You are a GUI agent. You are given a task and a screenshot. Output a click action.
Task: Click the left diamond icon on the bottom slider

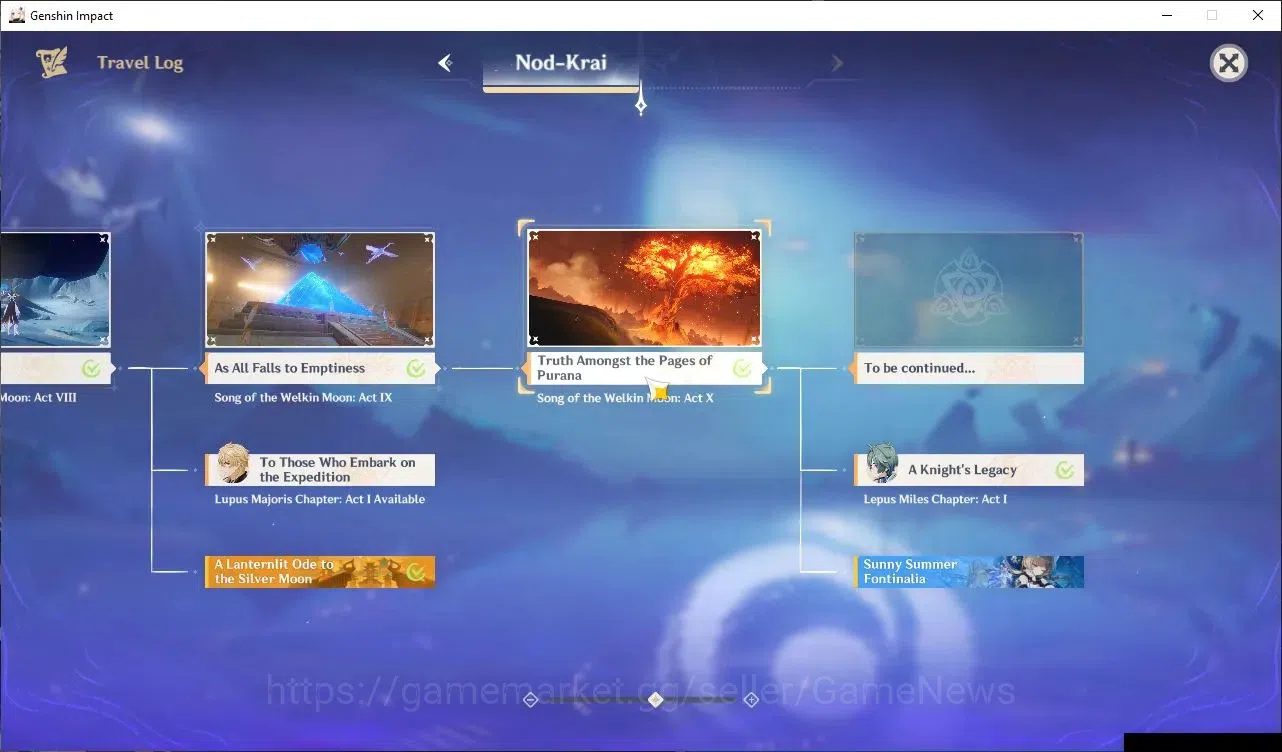click(x=531, y=699)
